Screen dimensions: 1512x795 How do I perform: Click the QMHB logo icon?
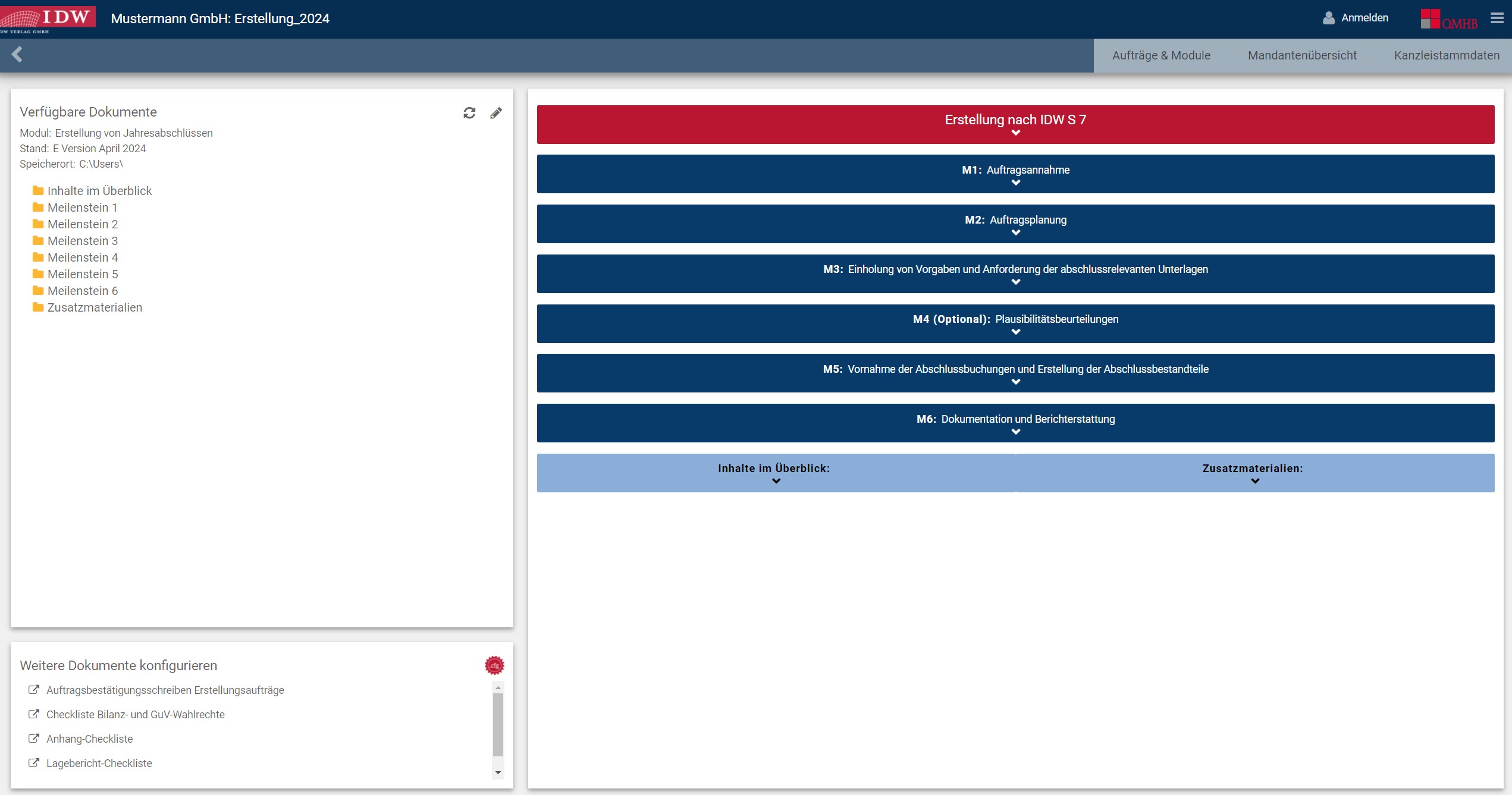pyautogui.click(x=1449, y=20)
